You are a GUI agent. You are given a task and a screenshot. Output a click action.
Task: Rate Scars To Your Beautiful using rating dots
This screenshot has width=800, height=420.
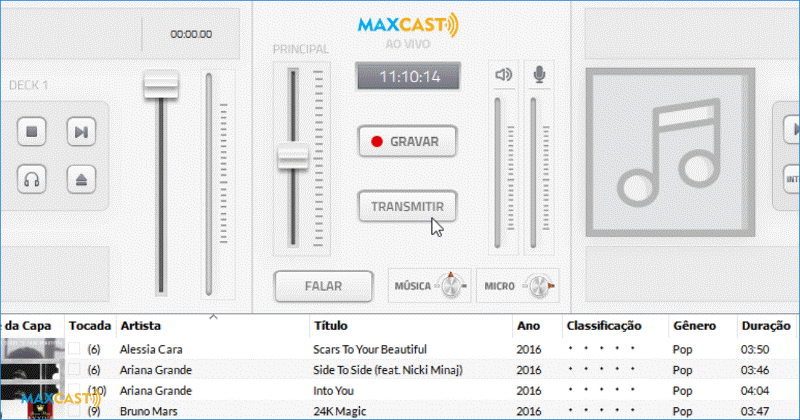point(602,348)
